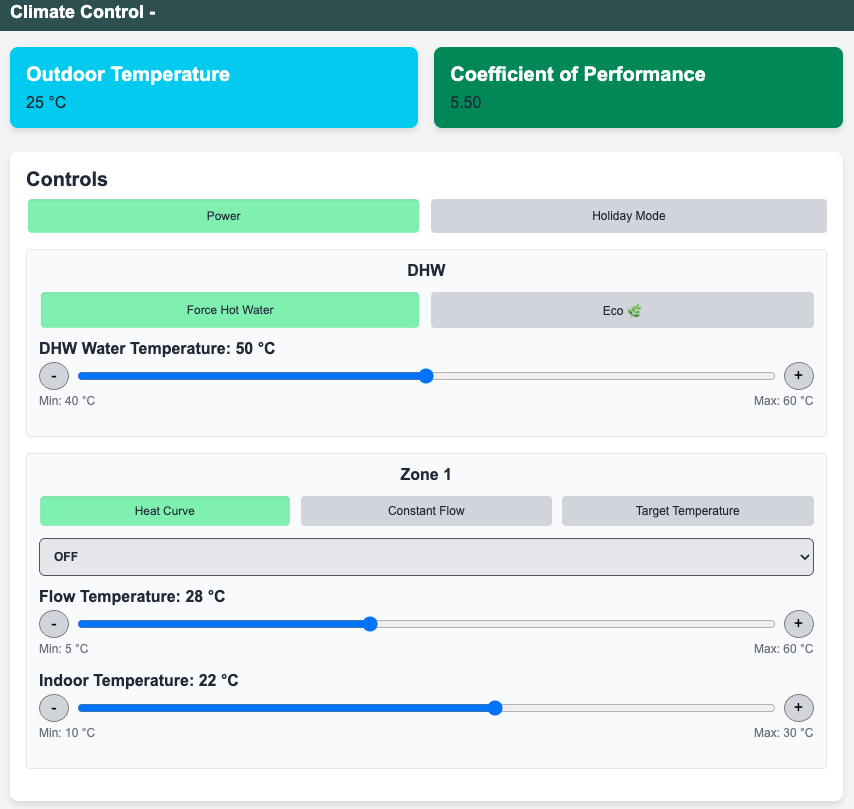Screen dimensions: 854x809
Task: Choose Target Temperature mode for Zone 1
Action: coord(687,511)
